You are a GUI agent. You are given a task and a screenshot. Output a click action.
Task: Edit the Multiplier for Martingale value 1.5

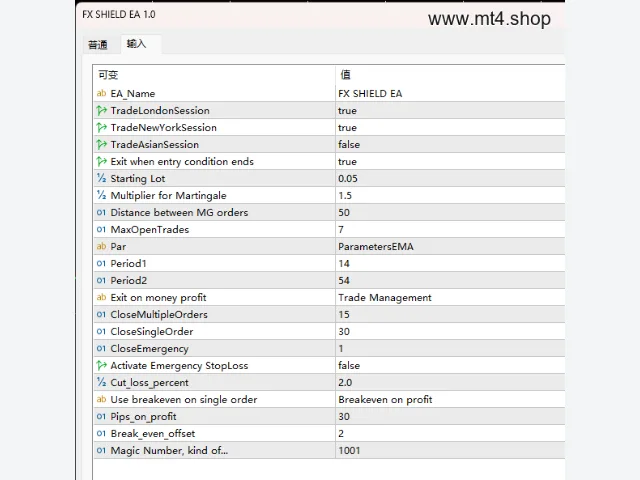click(x=450, y=196)
